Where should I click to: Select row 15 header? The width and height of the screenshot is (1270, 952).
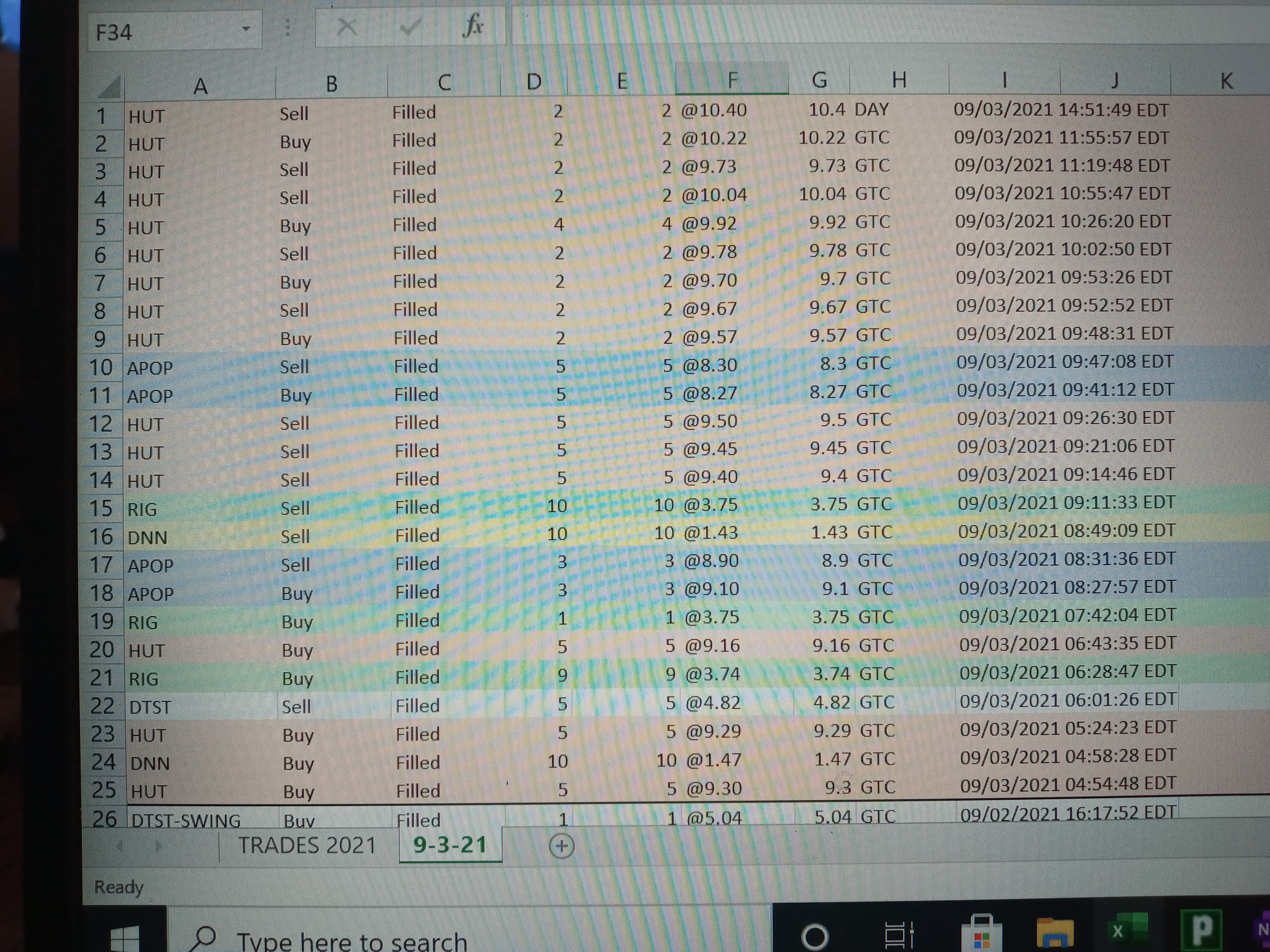point(101,508)
